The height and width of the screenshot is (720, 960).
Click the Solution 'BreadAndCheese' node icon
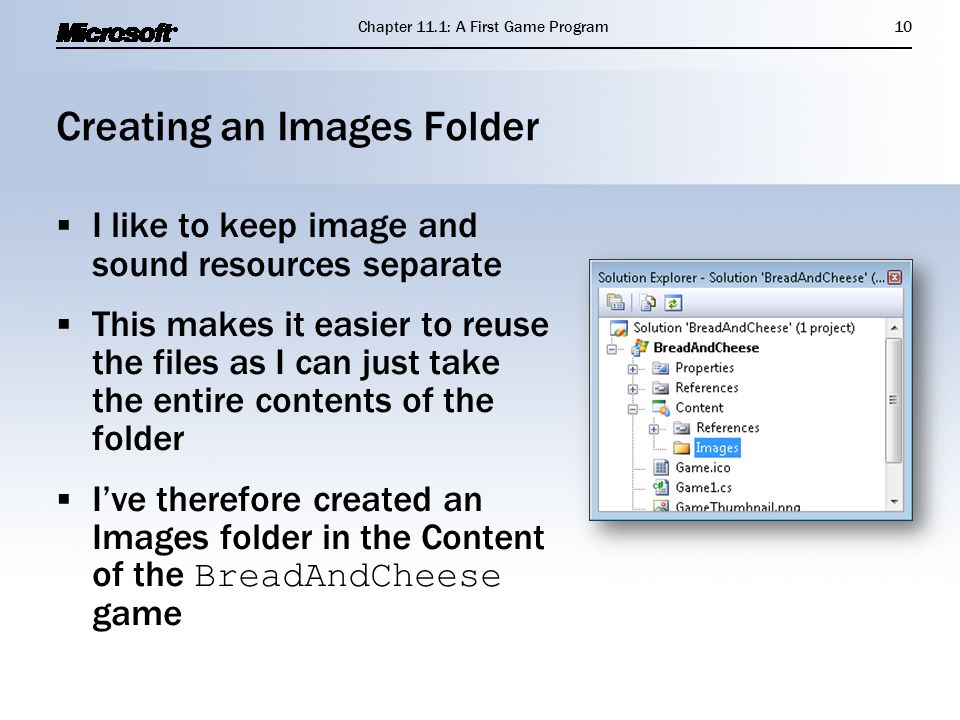pos(619,328)
